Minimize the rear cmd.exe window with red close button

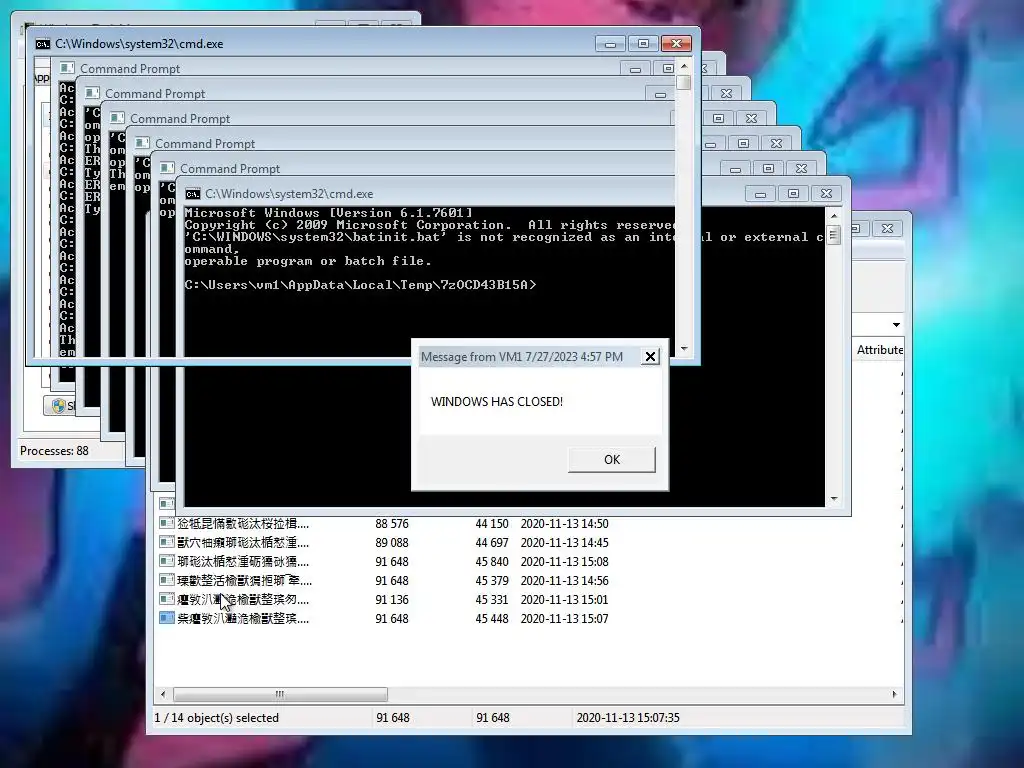click(610, 44)
